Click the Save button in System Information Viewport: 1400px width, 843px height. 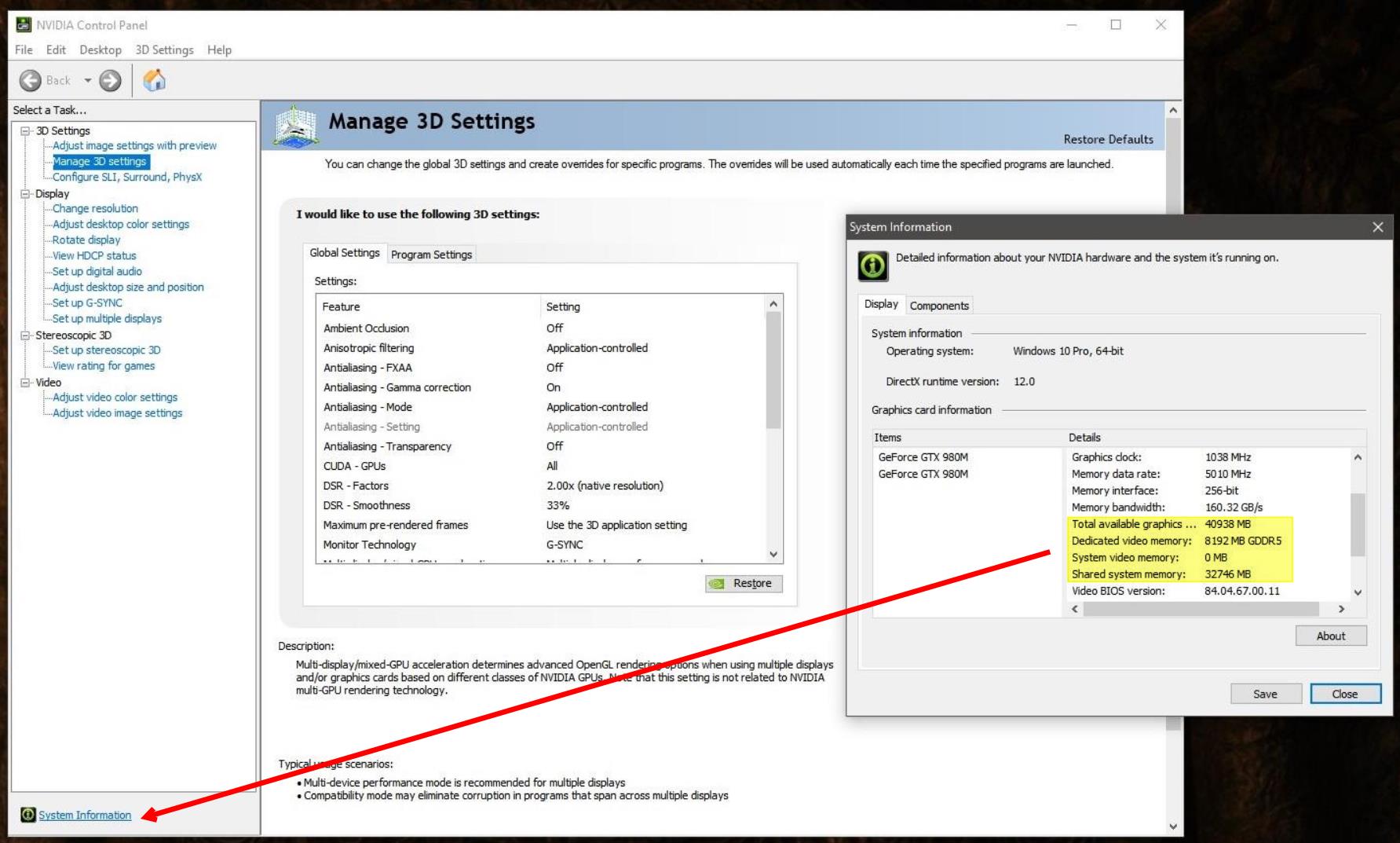coord(1265,694)
